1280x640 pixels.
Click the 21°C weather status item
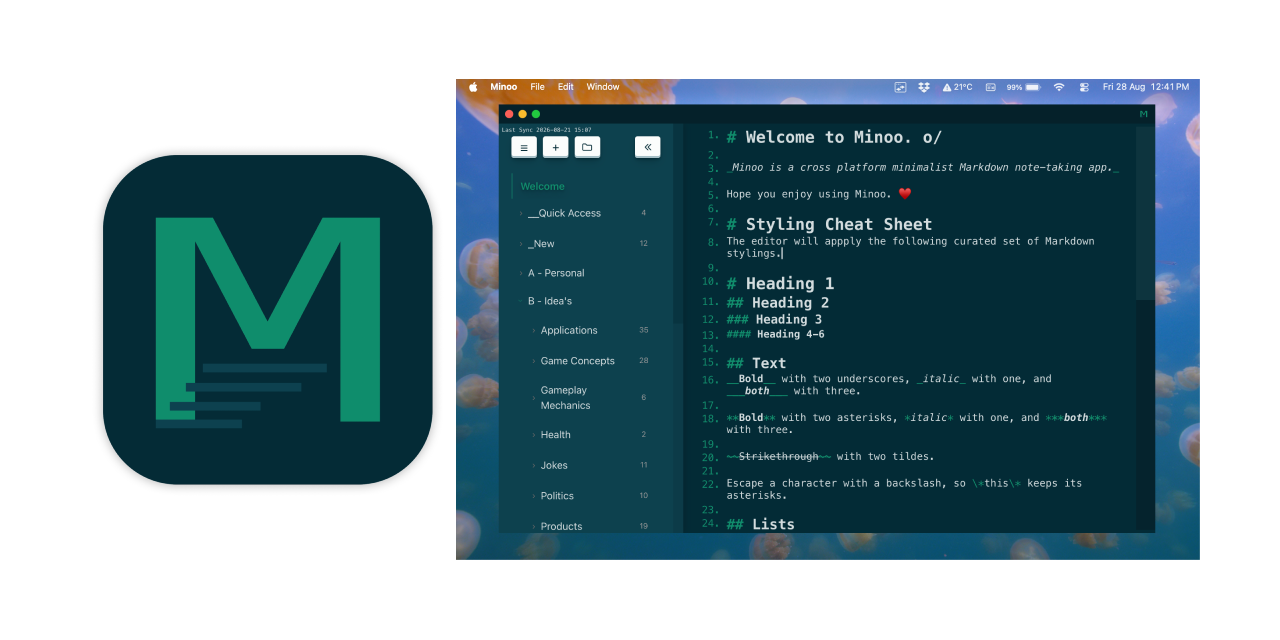[957, 87]
